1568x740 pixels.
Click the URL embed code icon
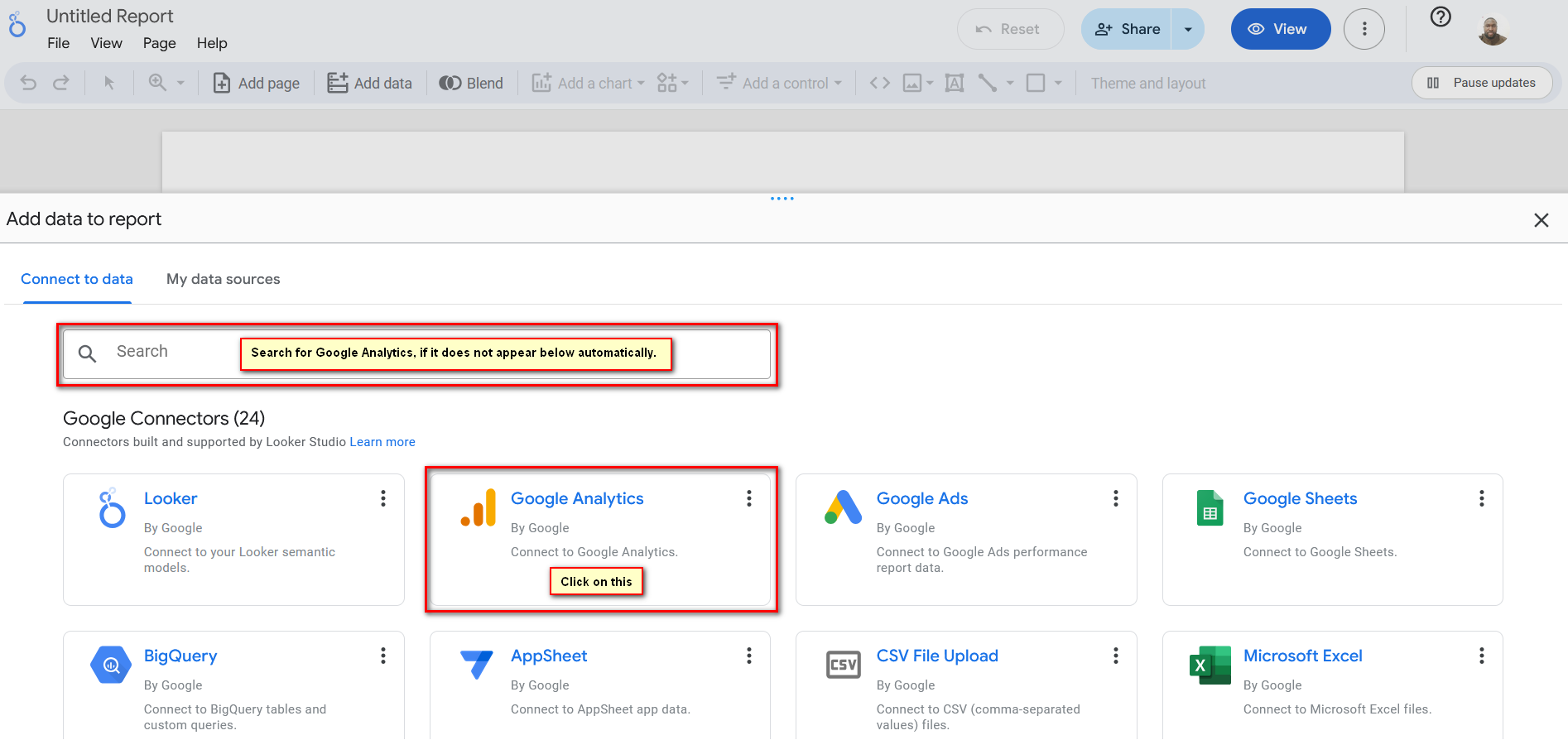(x=880, y=83)
